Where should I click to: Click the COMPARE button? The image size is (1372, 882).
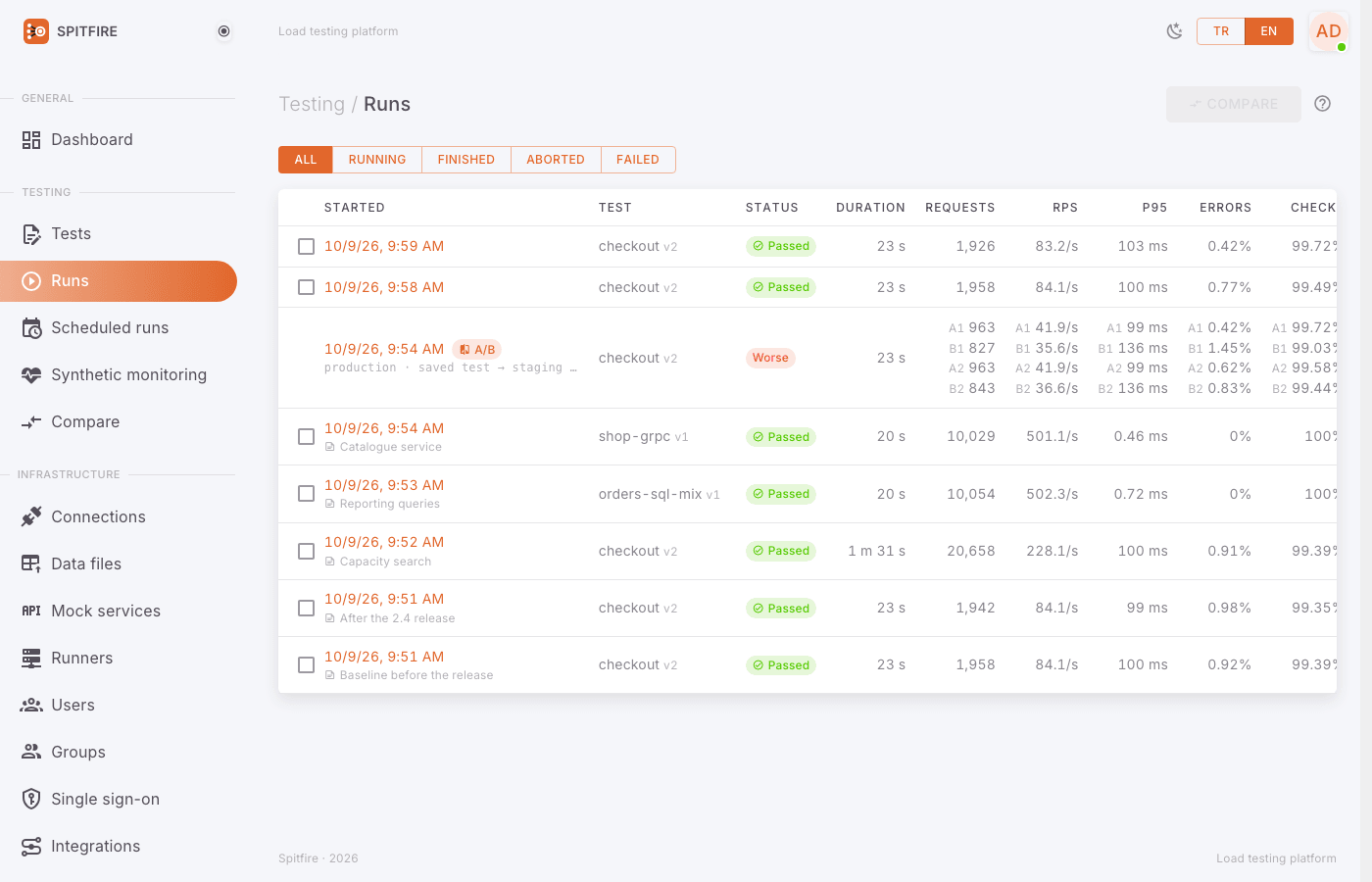pyautogui.click(x=1234, y=104)
